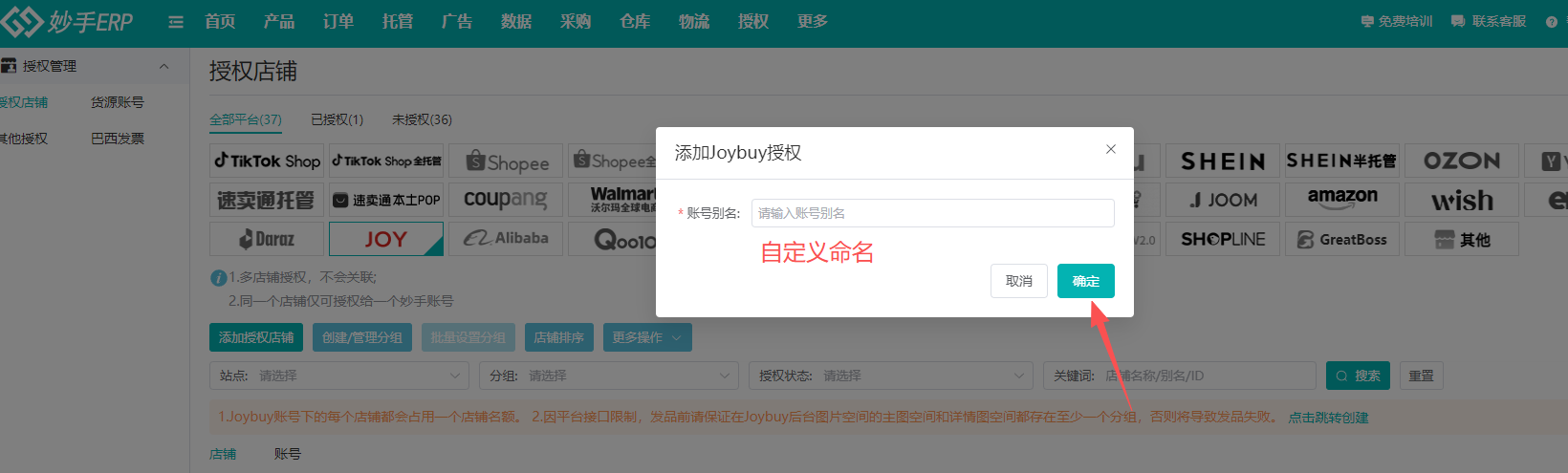Viewport: 1568px width, 473px height.
Task: Open the 数据 menu
Action: coord(516,21)
